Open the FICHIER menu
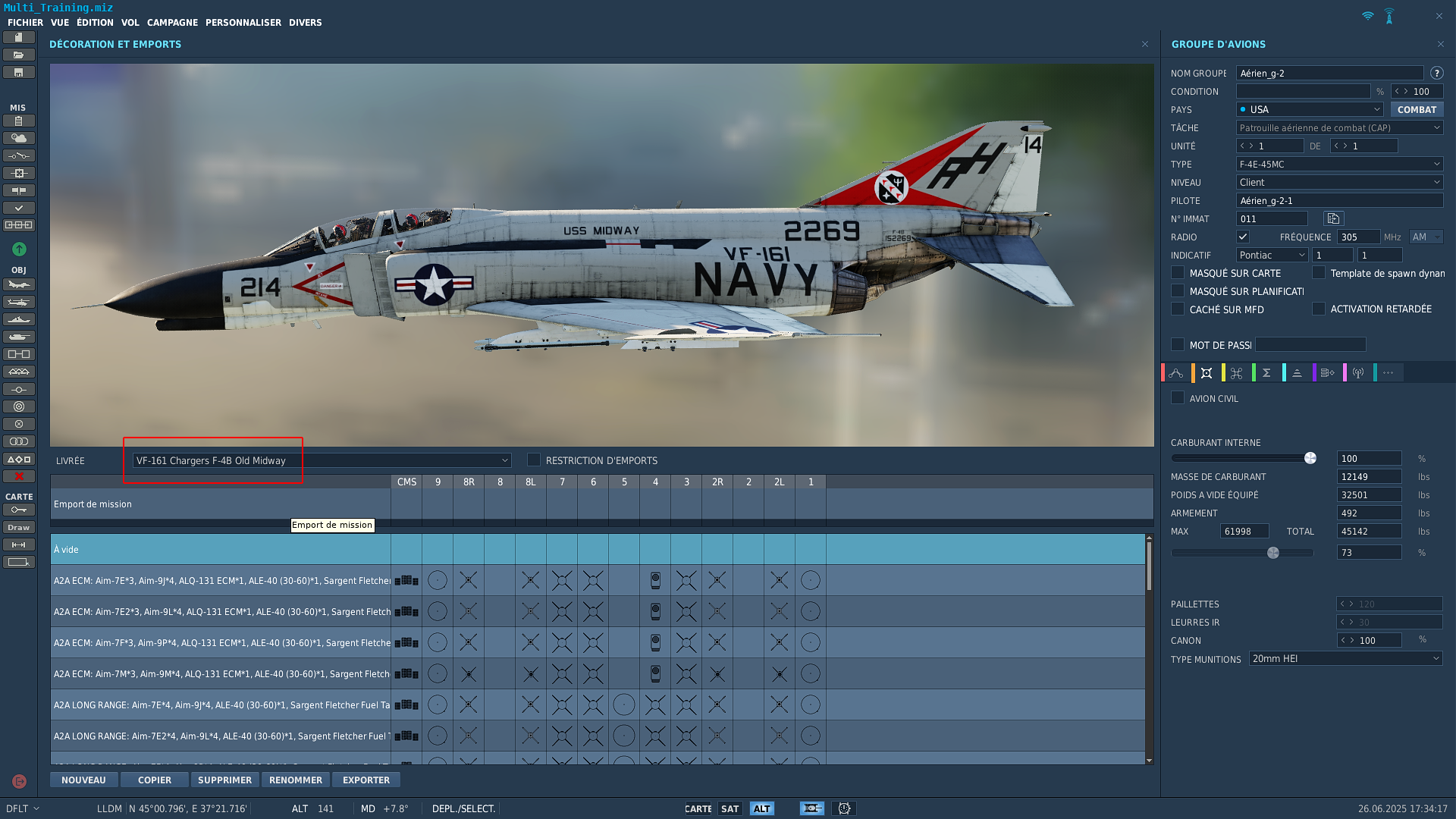1456x819 pixels. (x=25, y=23)
